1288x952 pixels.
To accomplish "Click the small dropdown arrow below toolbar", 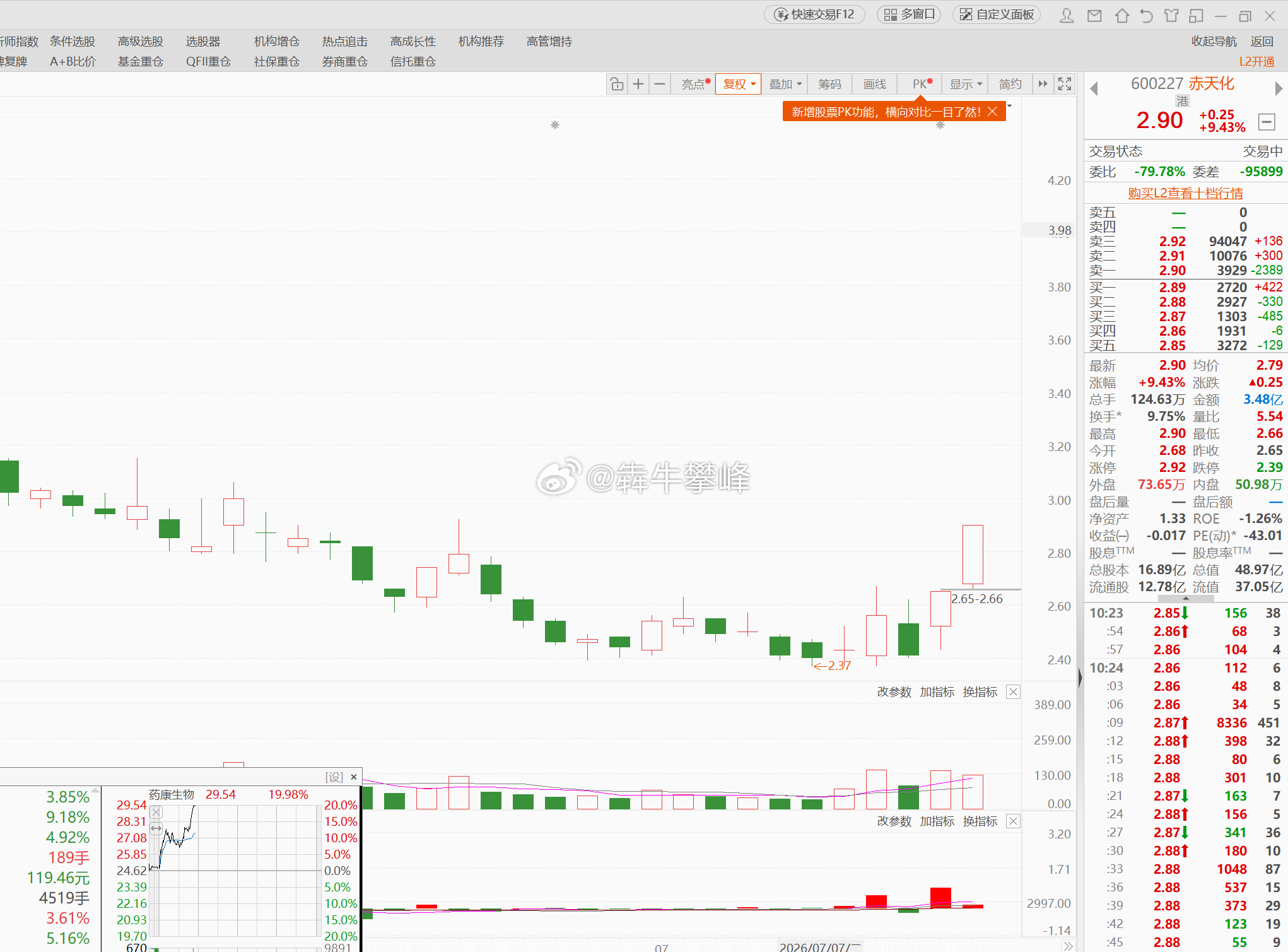I will pyautogui.click(x=1010, y=105).
